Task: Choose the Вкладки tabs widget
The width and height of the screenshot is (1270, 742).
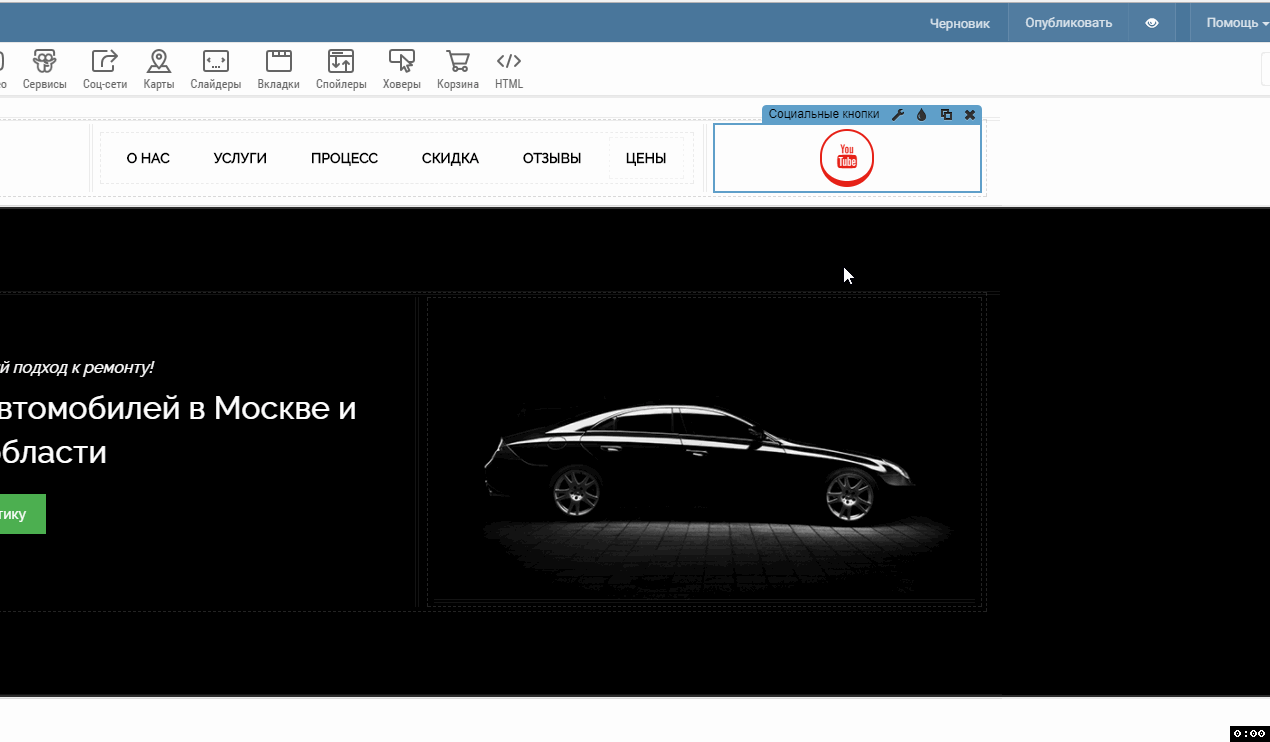Action: point(278,70)
